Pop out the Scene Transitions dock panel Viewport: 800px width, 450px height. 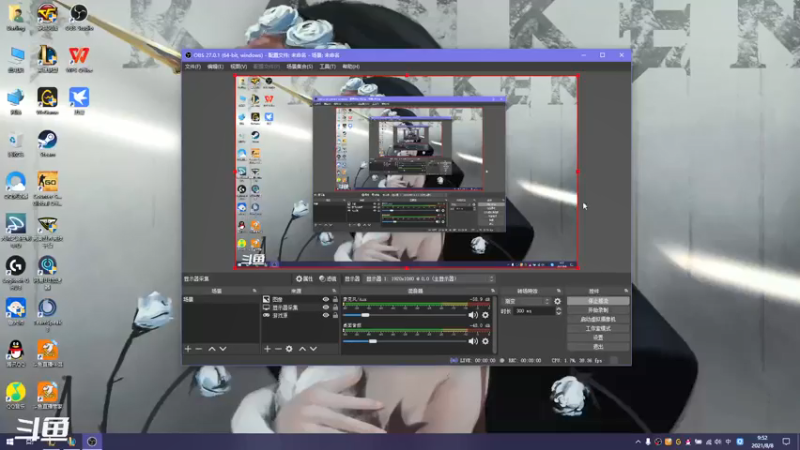[x=559, y=291]
